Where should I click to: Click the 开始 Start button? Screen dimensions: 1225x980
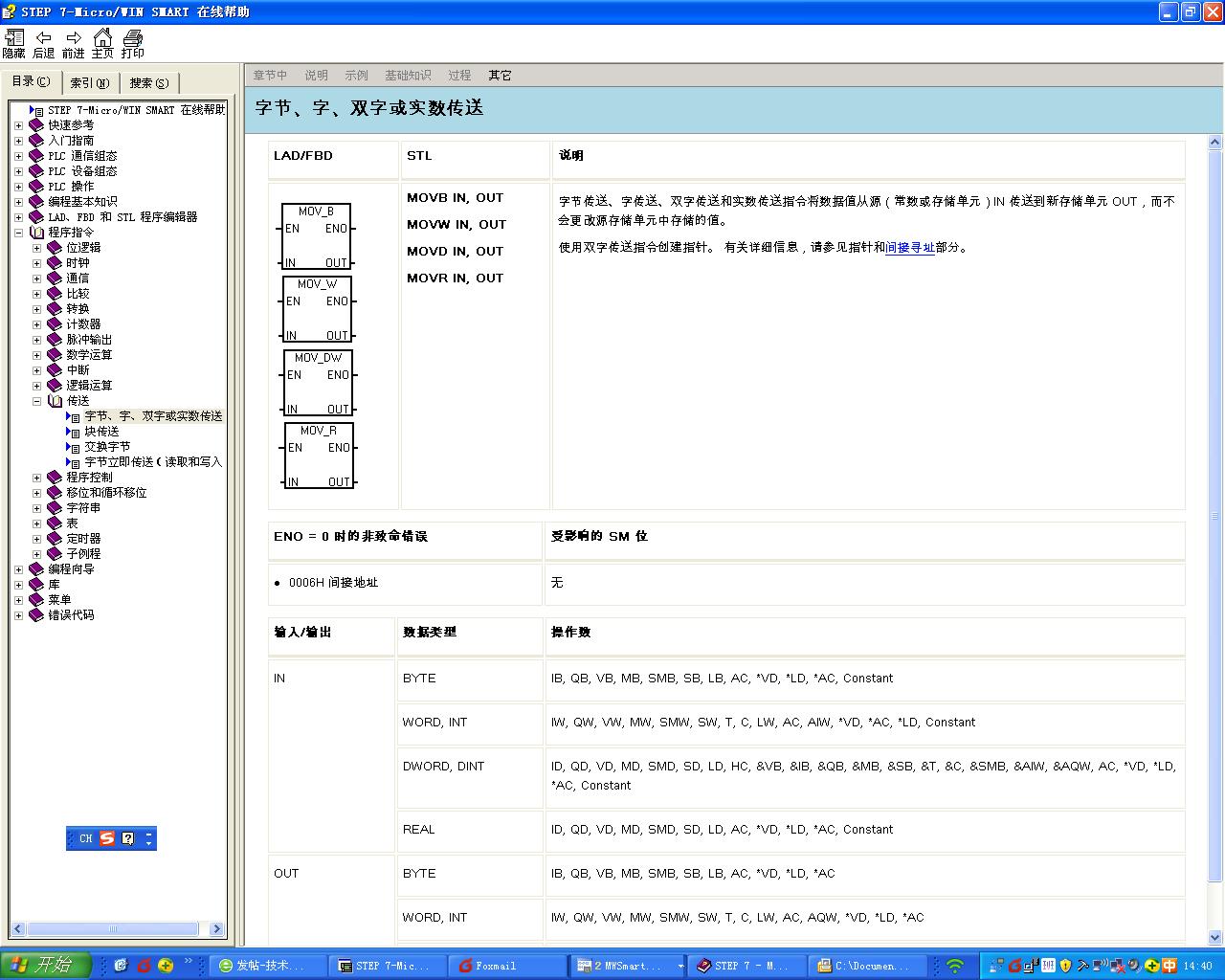46,966
